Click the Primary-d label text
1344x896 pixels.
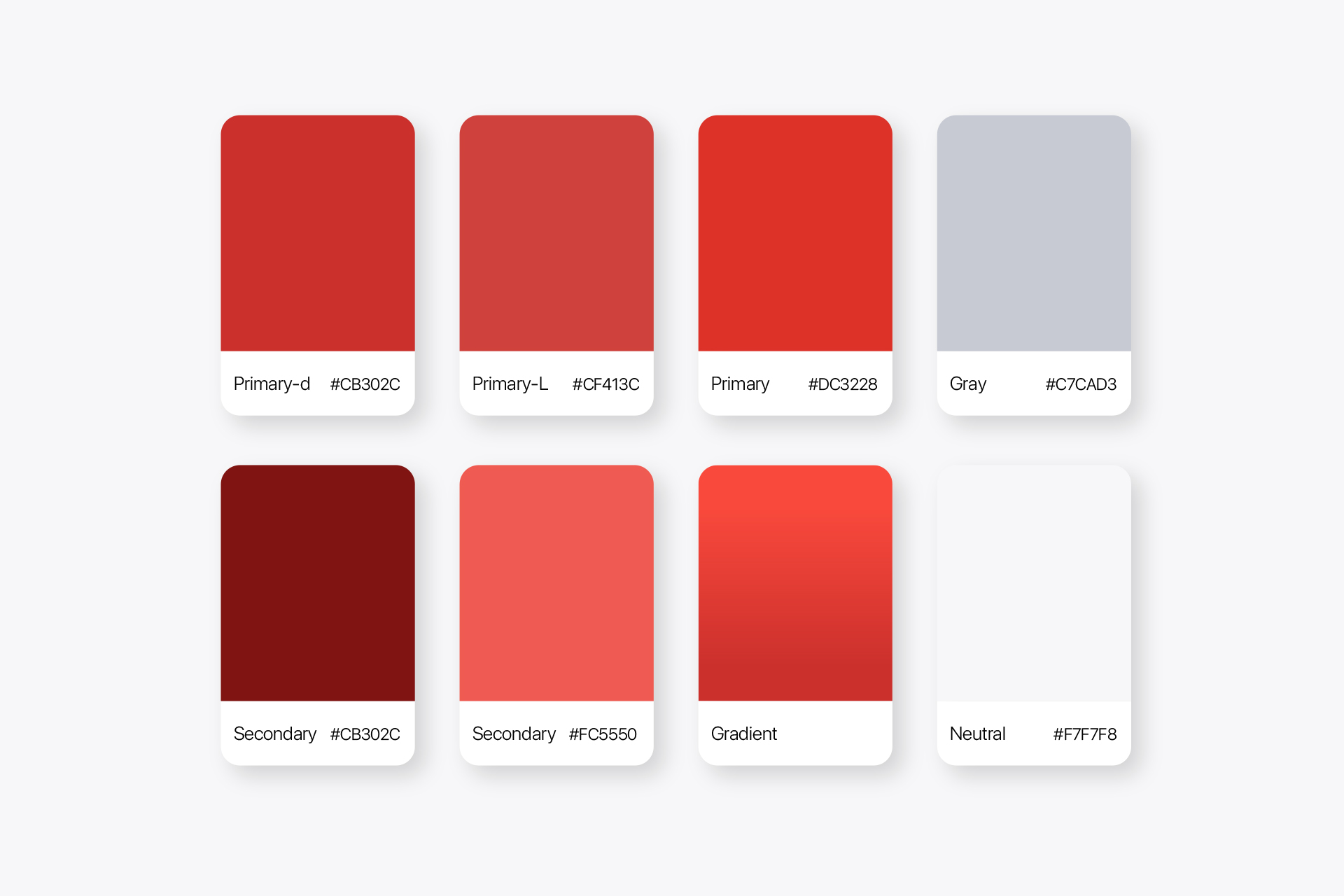point(272,384)
